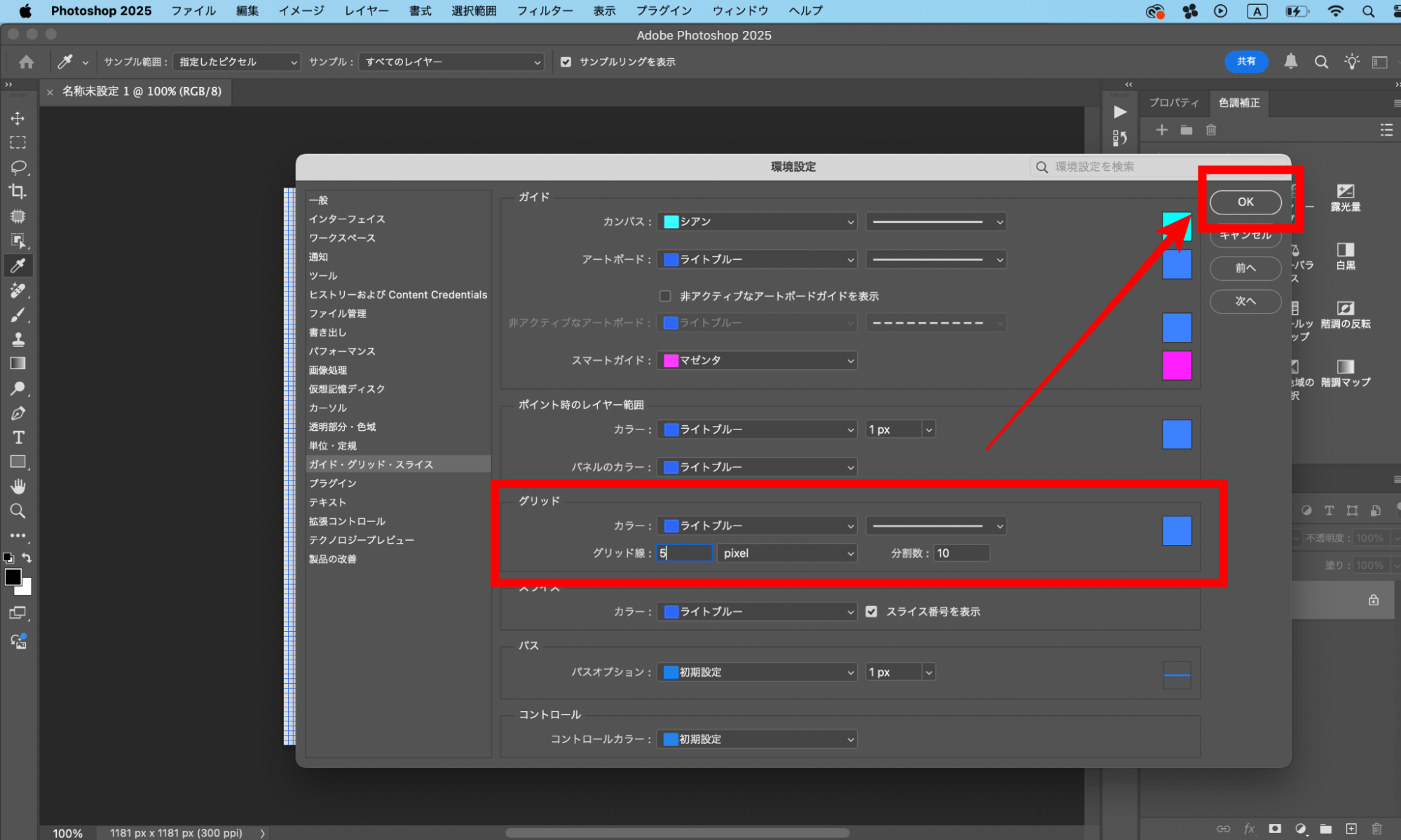Select the Crop tool
The height and width of the screenshot is (840, 1401).
tap(18, 191)
